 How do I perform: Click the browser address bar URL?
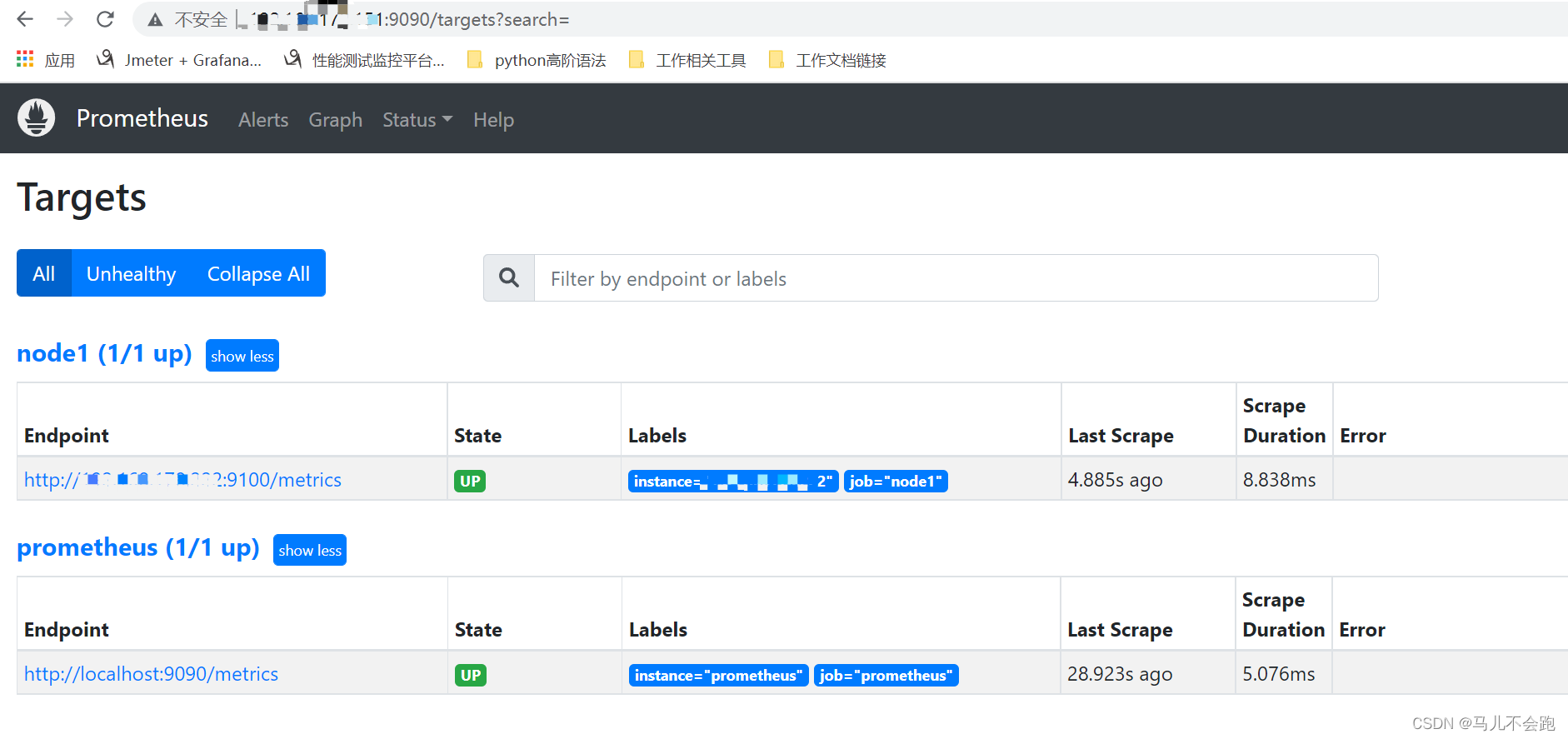[x=403, y=19]
